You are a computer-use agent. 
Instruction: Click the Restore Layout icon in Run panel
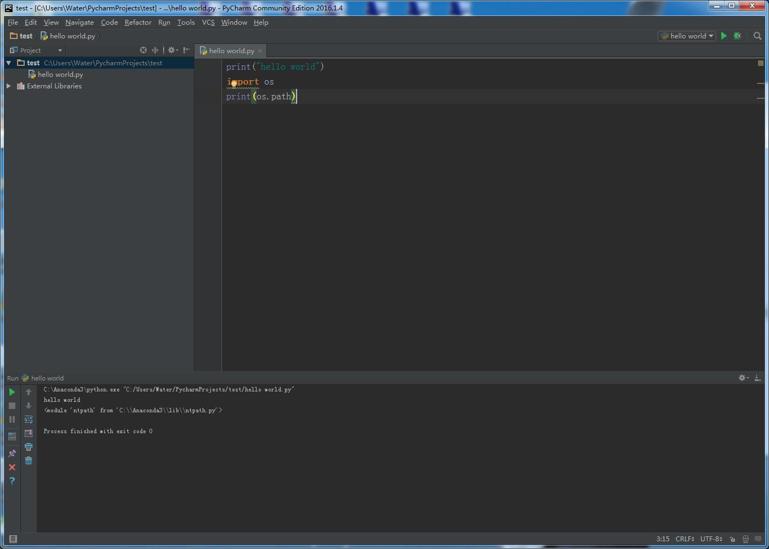tap(12, 436)
